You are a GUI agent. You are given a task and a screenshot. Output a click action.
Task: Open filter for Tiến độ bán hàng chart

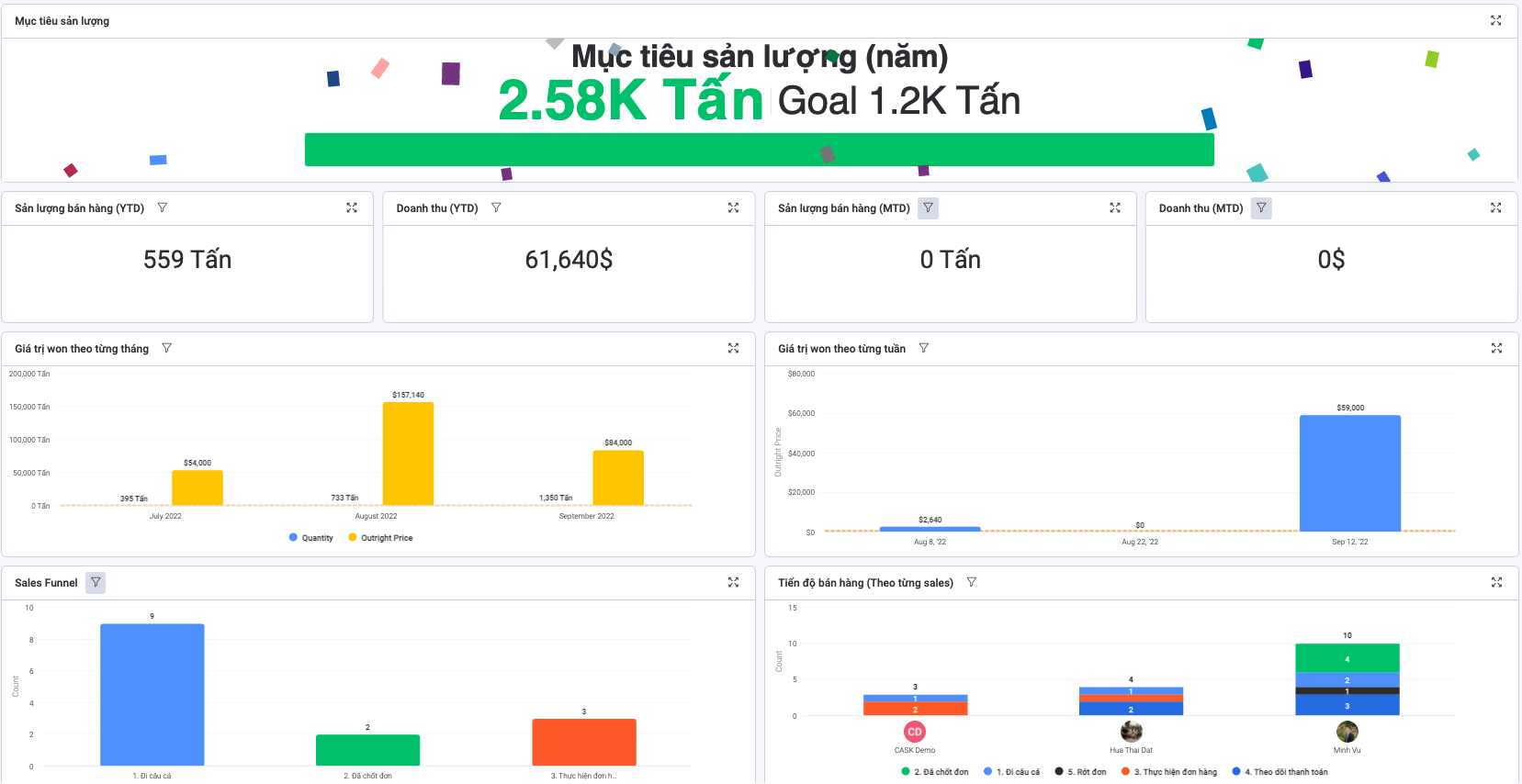point(972,583)
